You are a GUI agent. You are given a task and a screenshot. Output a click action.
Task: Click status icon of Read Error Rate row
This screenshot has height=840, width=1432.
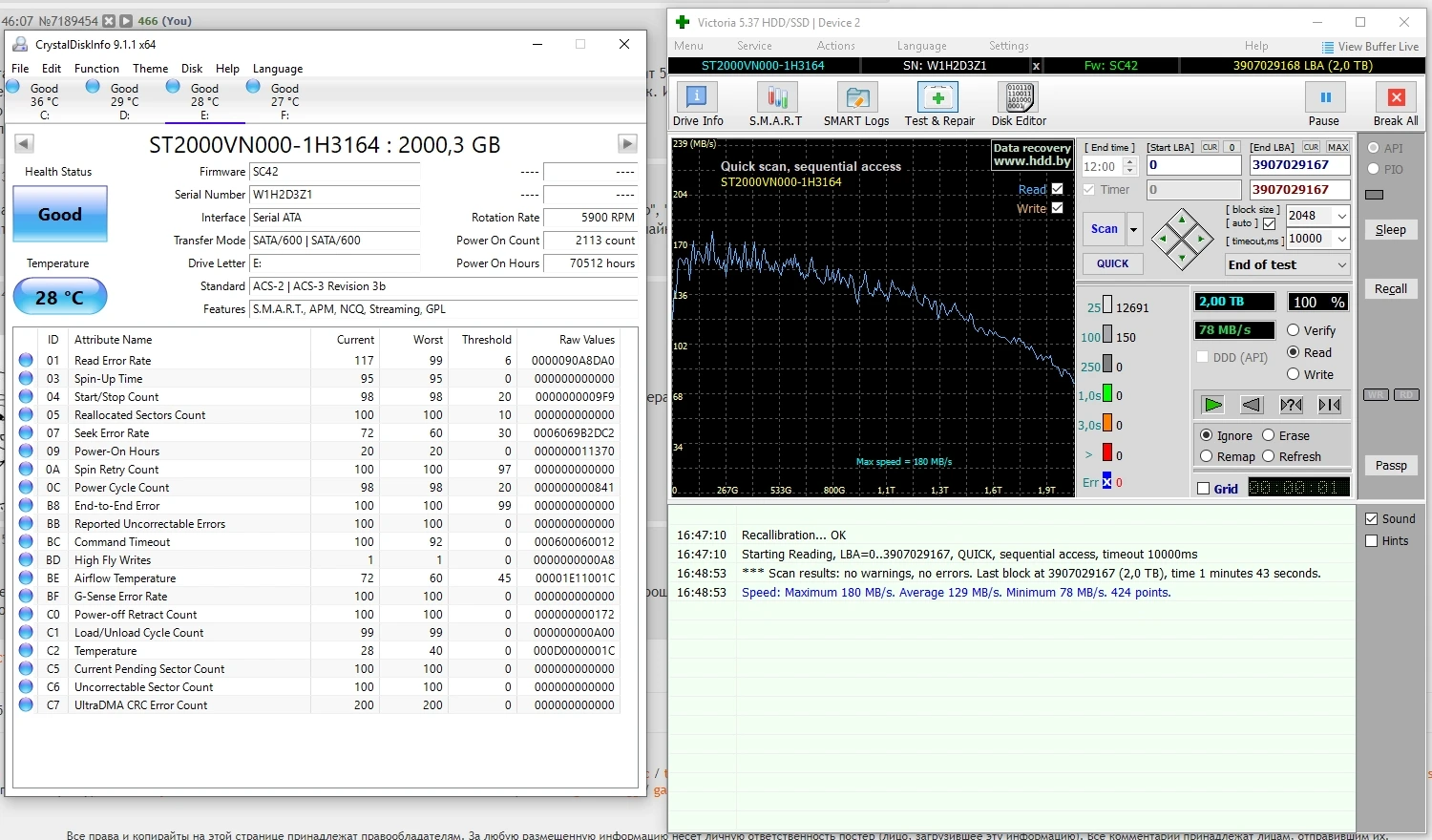point(26,360)
